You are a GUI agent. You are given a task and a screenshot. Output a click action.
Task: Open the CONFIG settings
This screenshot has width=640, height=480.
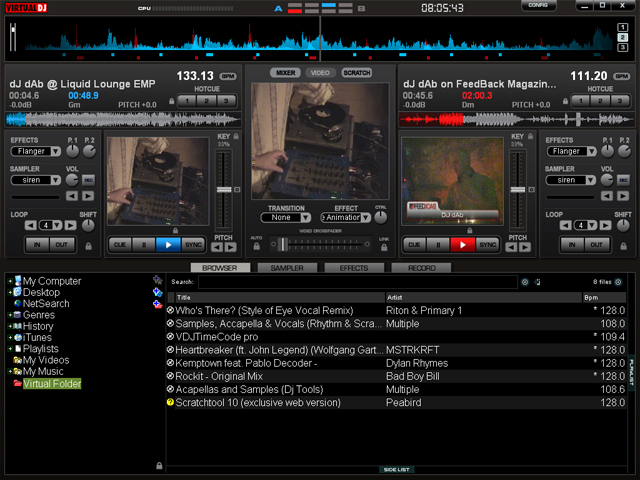pyautogui.click(x=538, y=5)
